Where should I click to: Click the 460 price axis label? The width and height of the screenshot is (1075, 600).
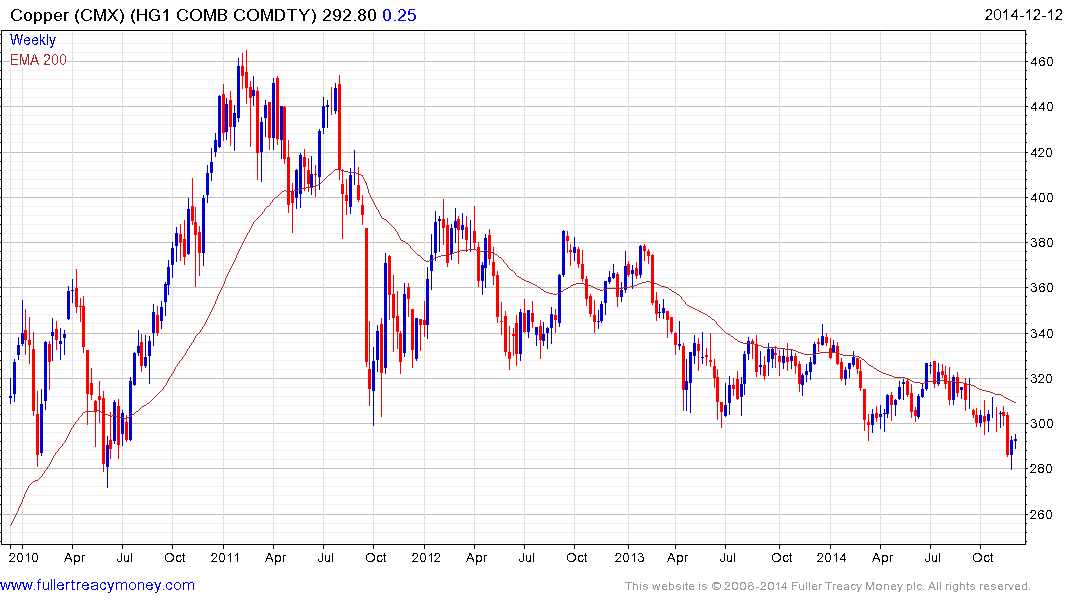point(1042,61)
